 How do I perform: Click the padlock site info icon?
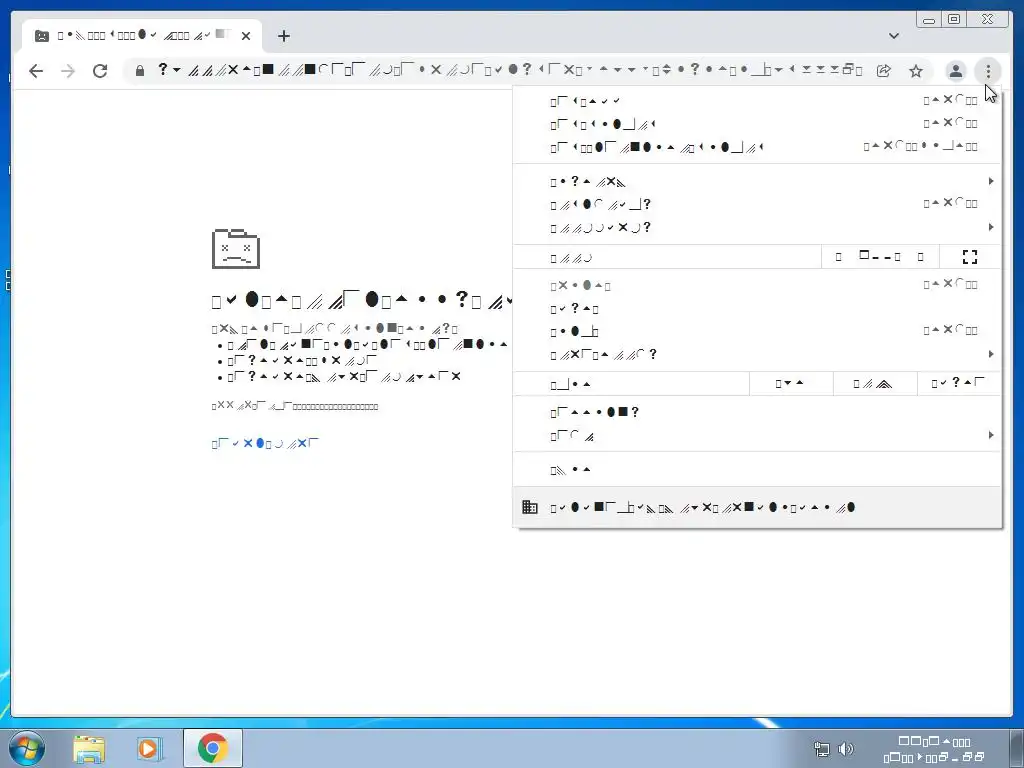139,71
